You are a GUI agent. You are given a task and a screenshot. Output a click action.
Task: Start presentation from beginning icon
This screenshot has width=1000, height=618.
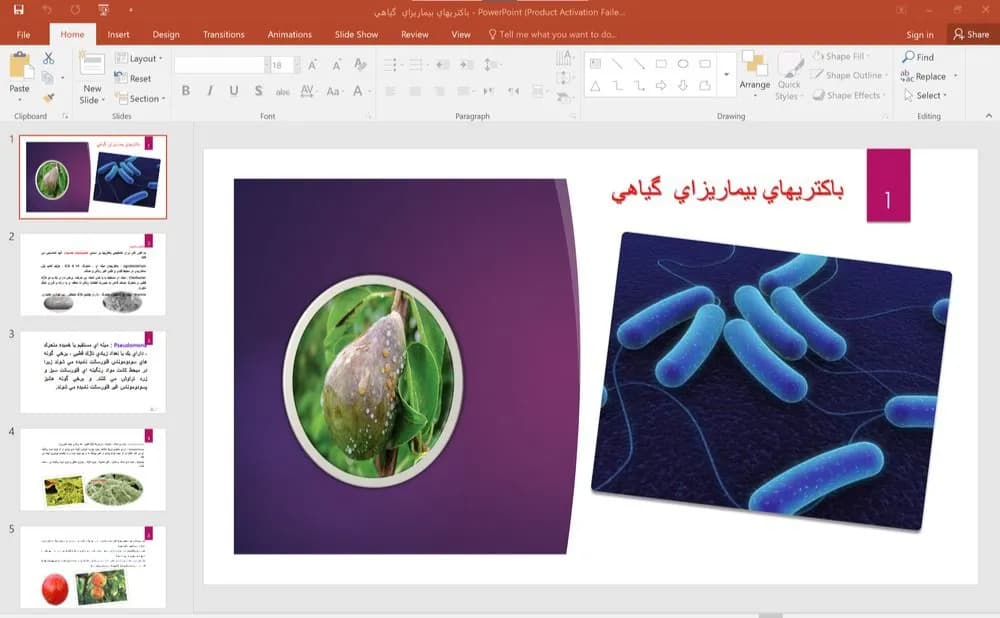click(x=103, y=10)
